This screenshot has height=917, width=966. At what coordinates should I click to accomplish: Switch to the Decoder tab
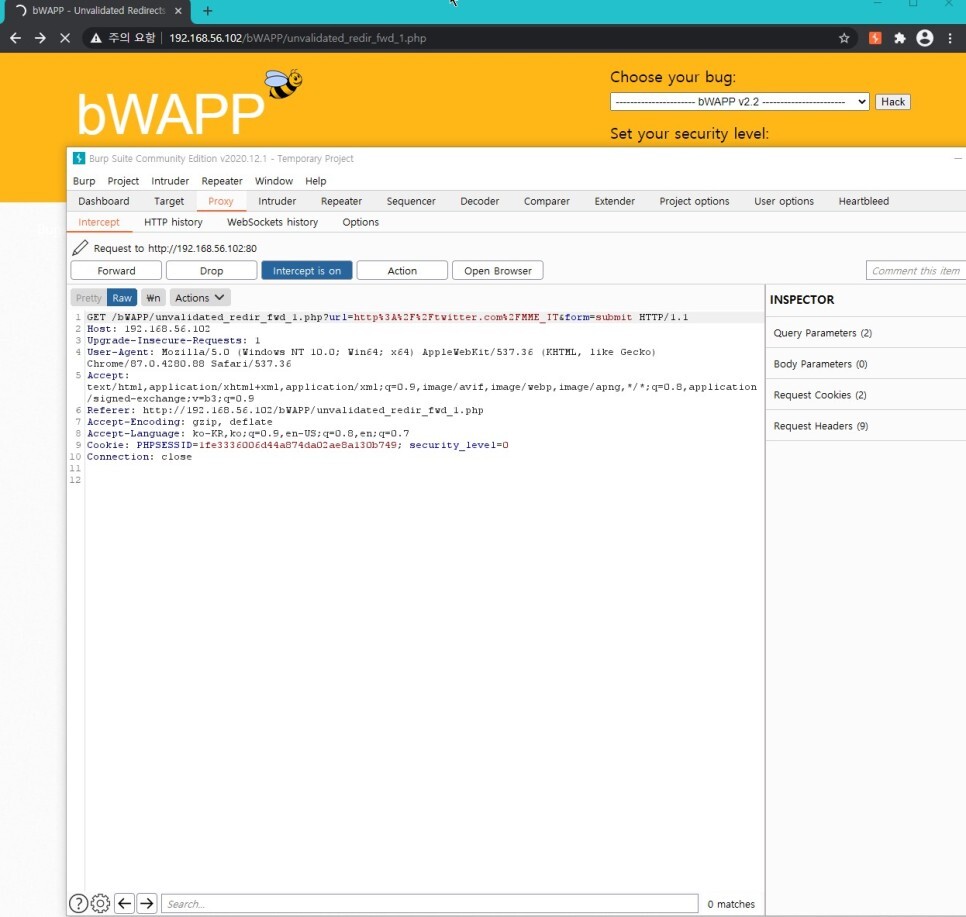pos(479,201)
